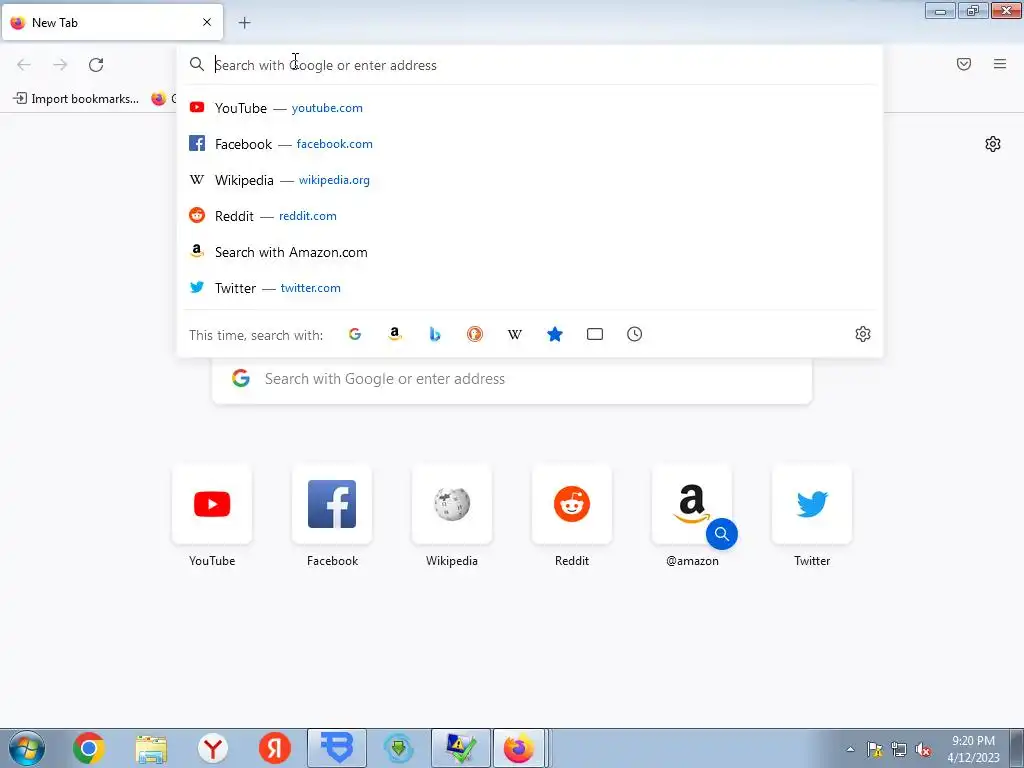Search this time with Amazon icon
This screenshot has width=1024, height=768.
(394, 334)
